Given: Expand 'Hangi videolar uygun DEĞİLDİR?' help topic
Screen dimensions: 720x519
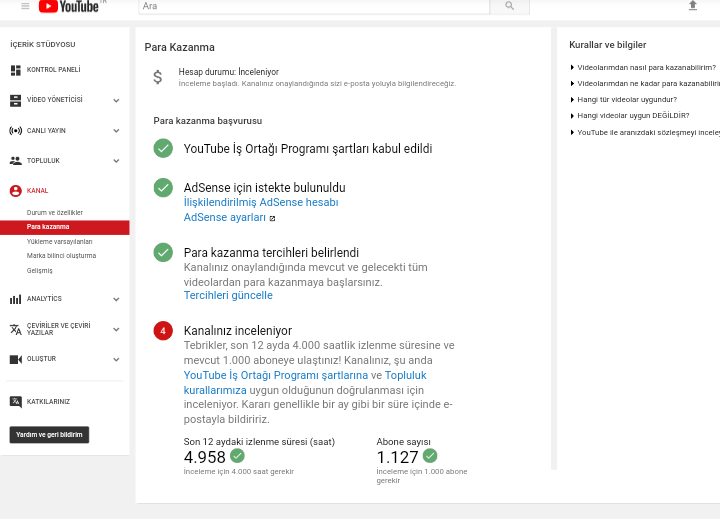Looking at the screenshot, I should [x=630, y=116].
